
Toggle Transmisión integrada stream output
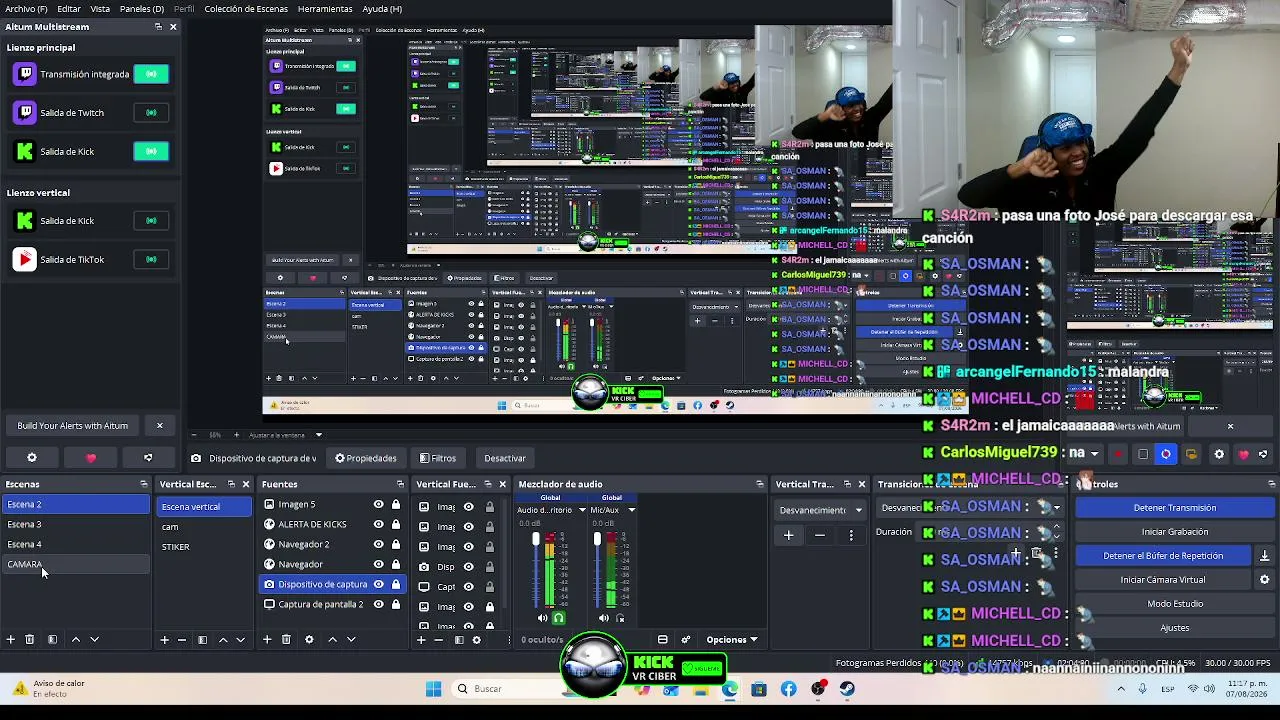coord(151,74)
